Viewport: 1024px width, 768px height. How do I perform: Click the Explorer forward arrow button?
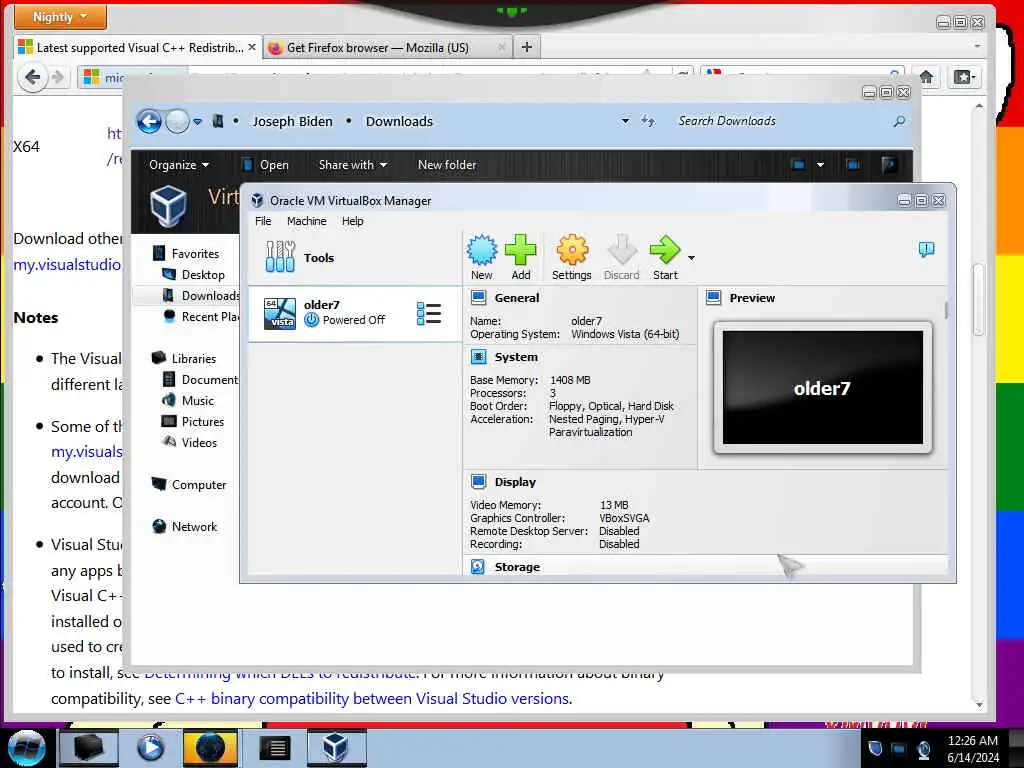[x=177, y=121]
